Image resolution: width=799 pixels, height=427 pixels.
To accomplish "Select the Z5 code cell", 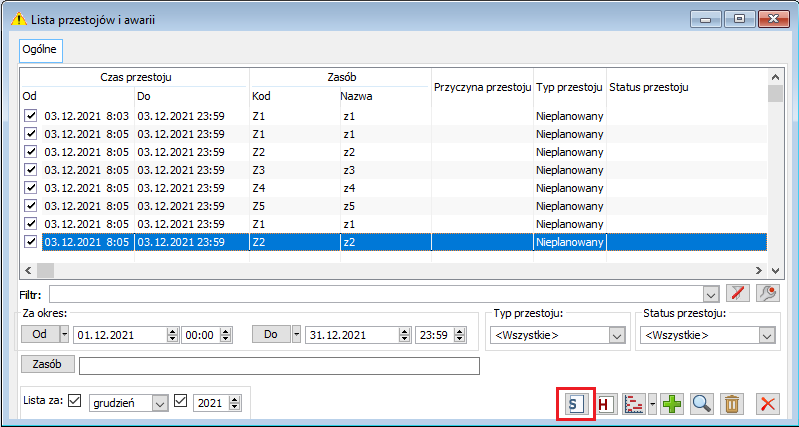I will (x=295, y=206).
